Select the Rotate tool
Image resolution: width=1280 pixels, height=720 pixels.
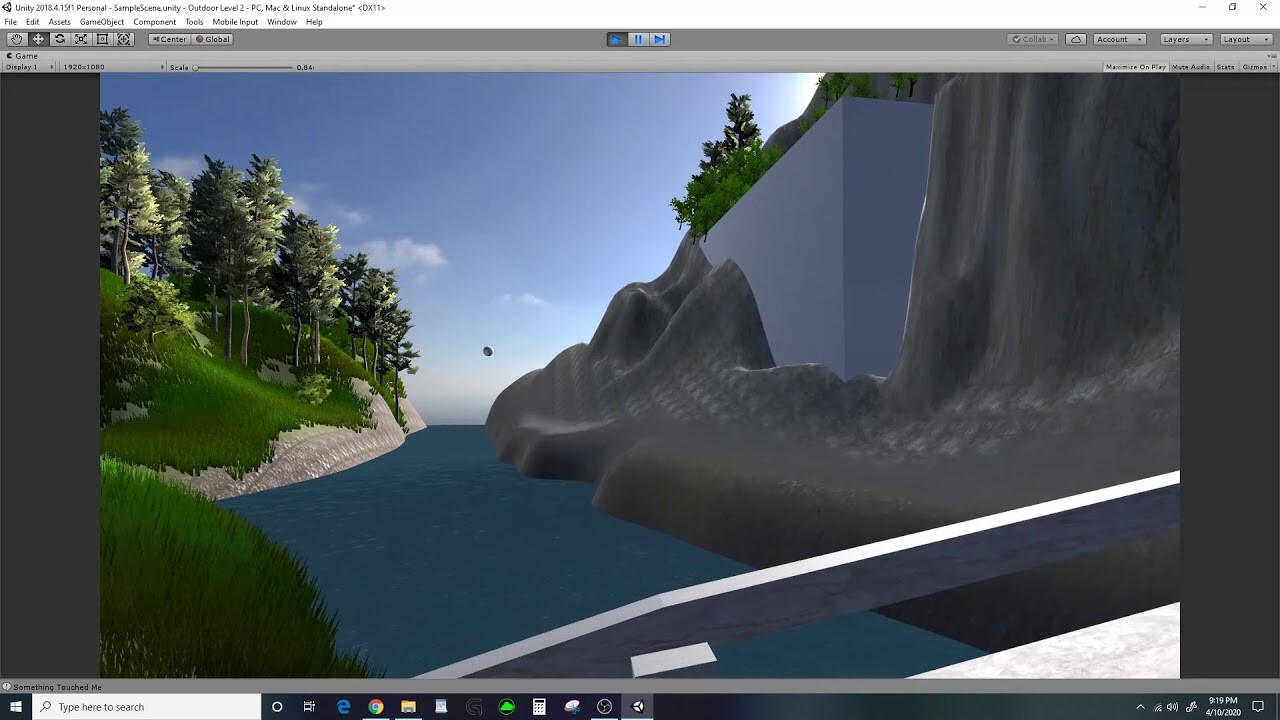59,39
